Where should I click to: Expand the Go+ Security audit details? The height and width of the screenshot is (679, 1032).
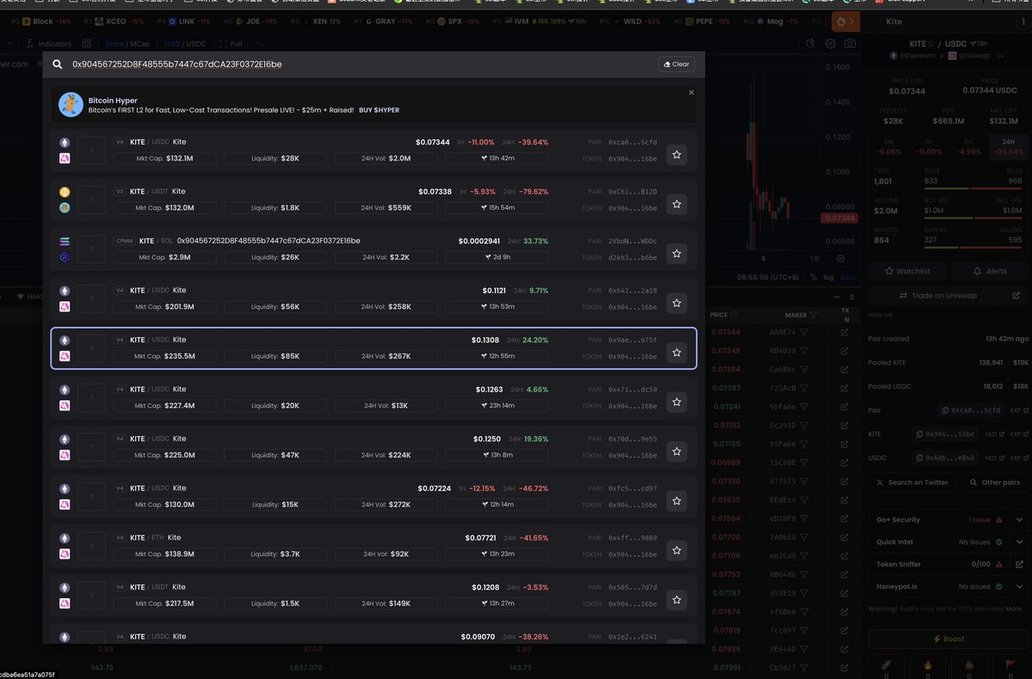[x=1019, y=520]
